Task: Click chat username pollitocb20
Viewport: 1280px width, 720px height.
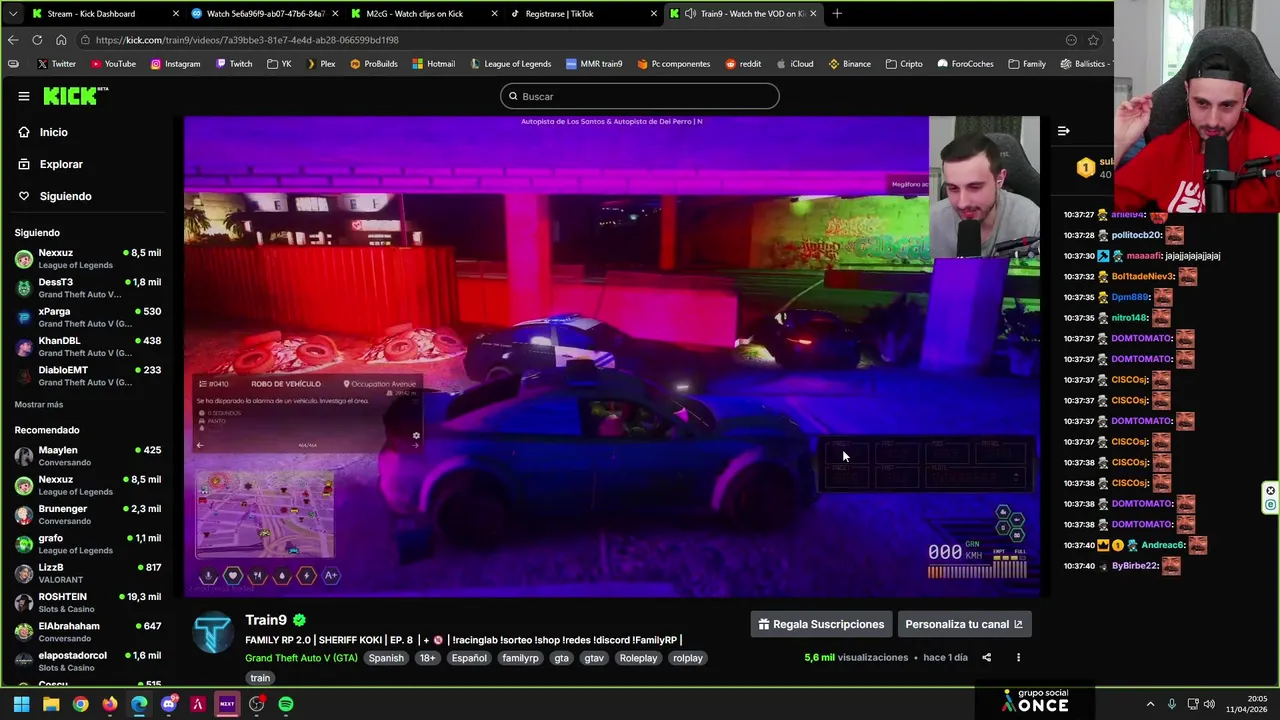Action: point(1136,235)
